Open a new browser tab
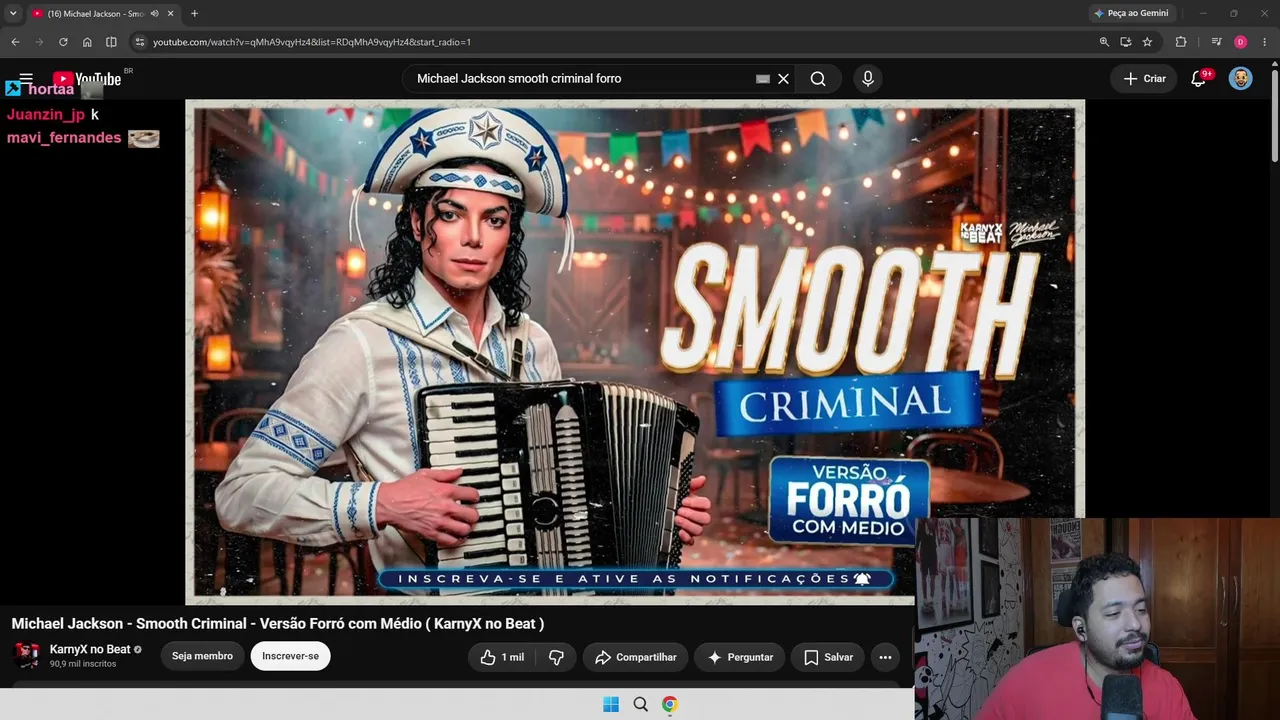 pyautogui.click(x=194, y=14)
